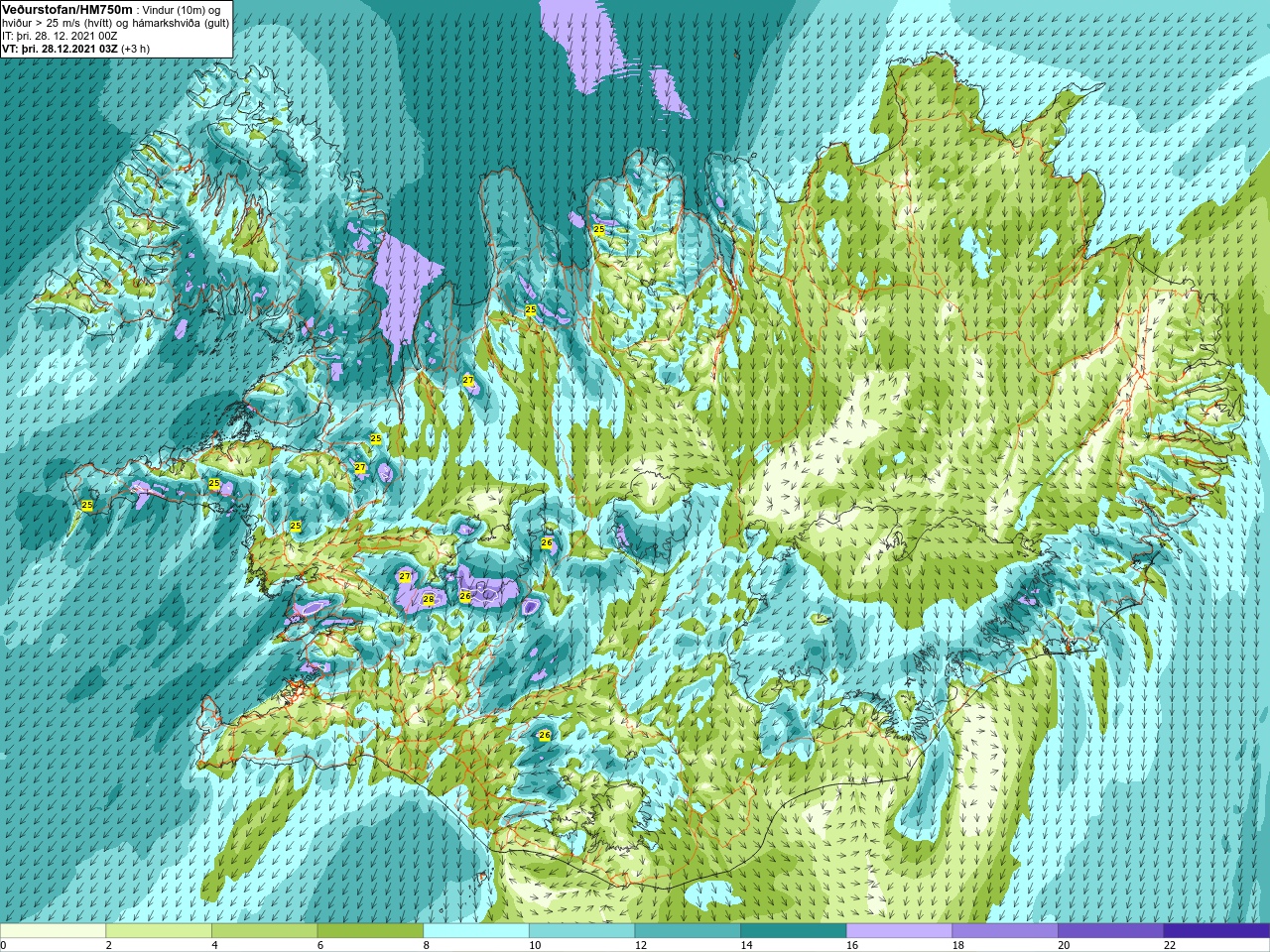Image resolution: width=1270 pixels, height=952 pixels.
Task: Click the legend scale label '4'
Action: (x=214, y=945)
